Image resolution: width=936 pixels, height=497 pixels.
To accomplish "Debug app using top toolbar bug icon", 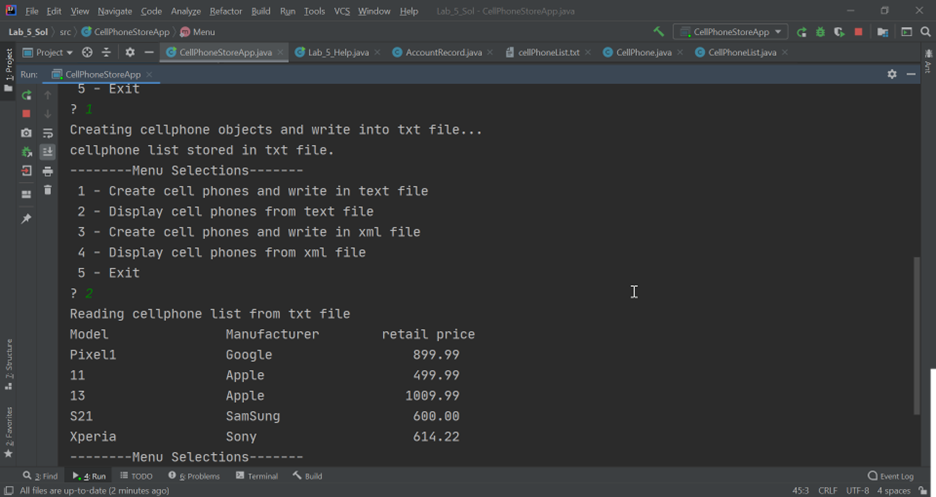I will (820, 32).
